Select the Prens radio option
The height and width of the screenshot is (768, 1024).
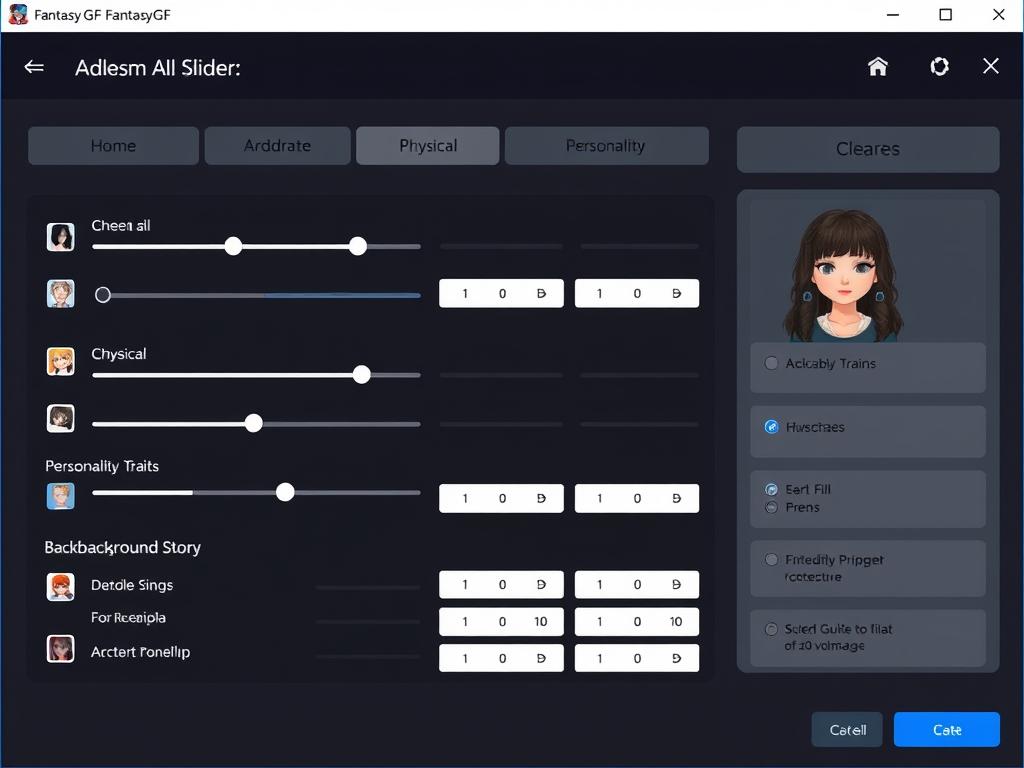click(x=771, y=507)
